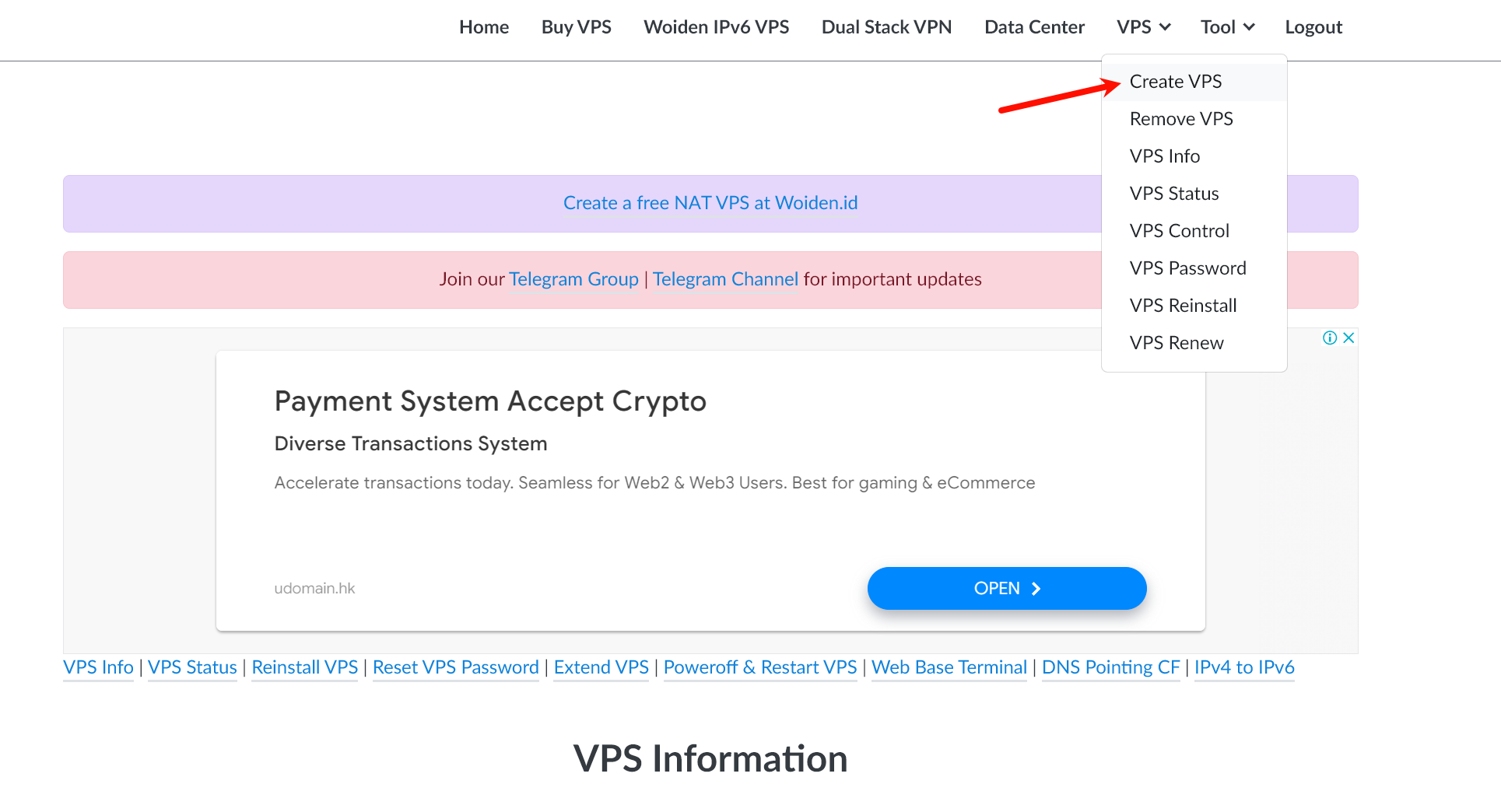Expand the Tool dropdown menu
The width and height of the screenshot is (1501, 812).
(1227, 27)
